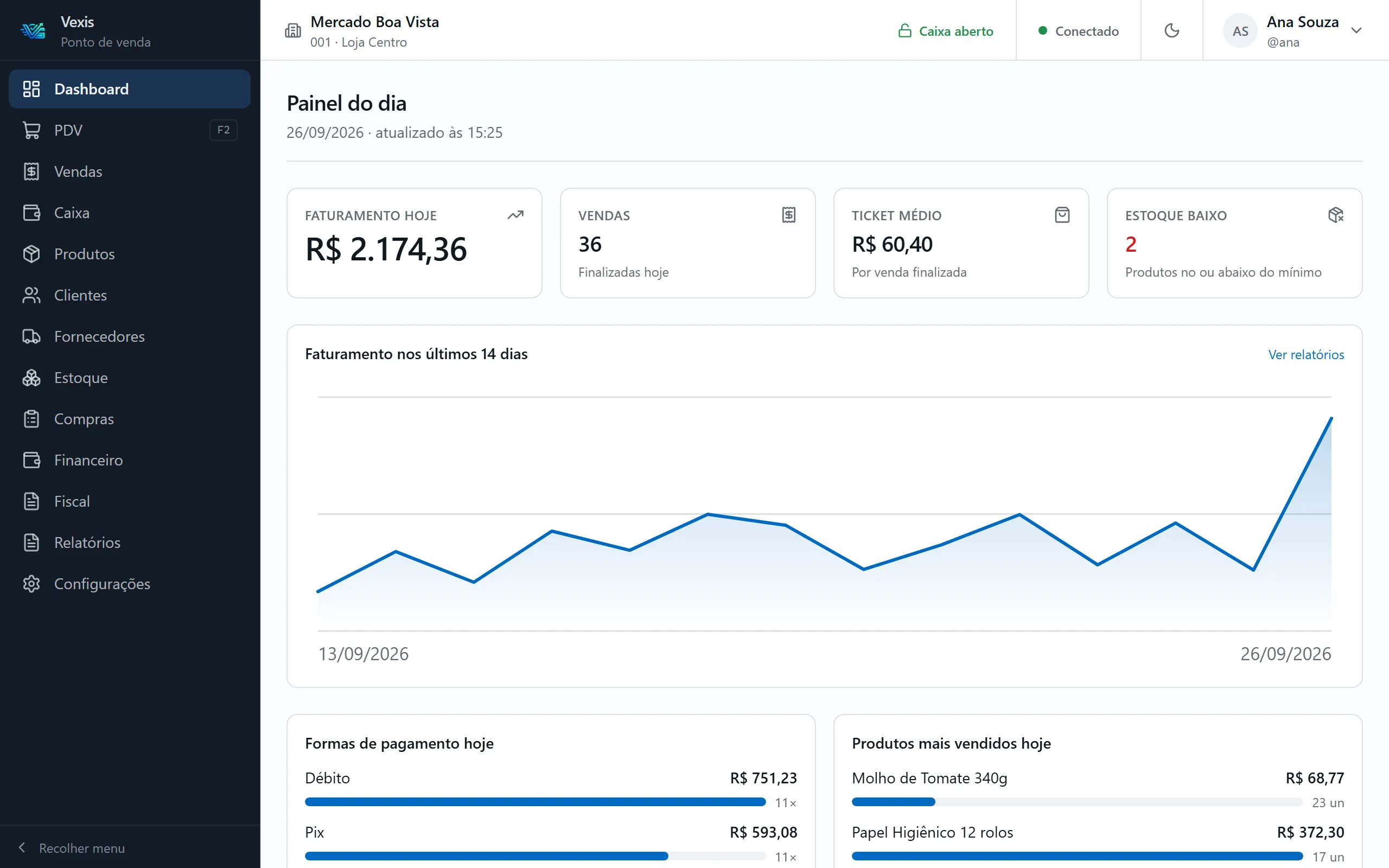Viewport: 1389px width, 868px height.
Task: Click the Débito payment progress bar
Action: [x=535, y=802]
